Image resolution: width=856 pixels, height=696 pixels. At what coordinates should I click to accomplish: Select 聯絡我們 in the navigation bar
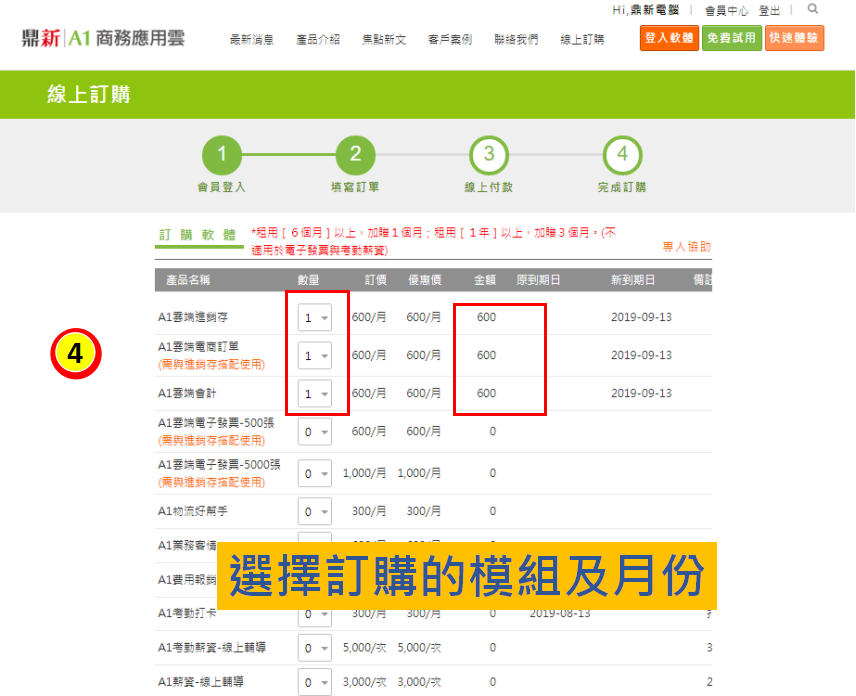pos(516,39)
